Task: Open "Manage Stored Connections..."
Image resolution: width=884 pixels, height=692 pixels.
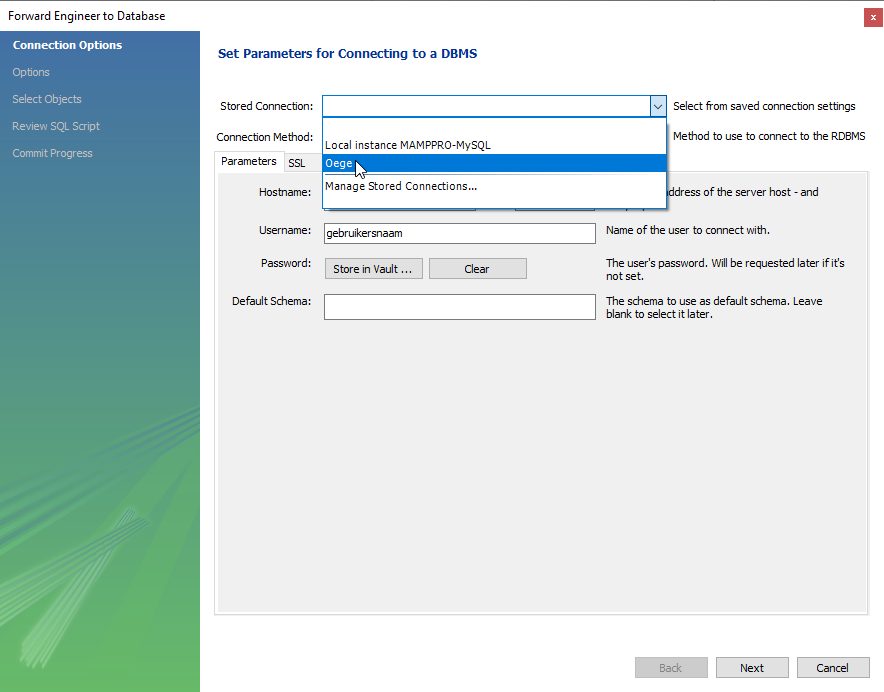Action: pos(400,186)
